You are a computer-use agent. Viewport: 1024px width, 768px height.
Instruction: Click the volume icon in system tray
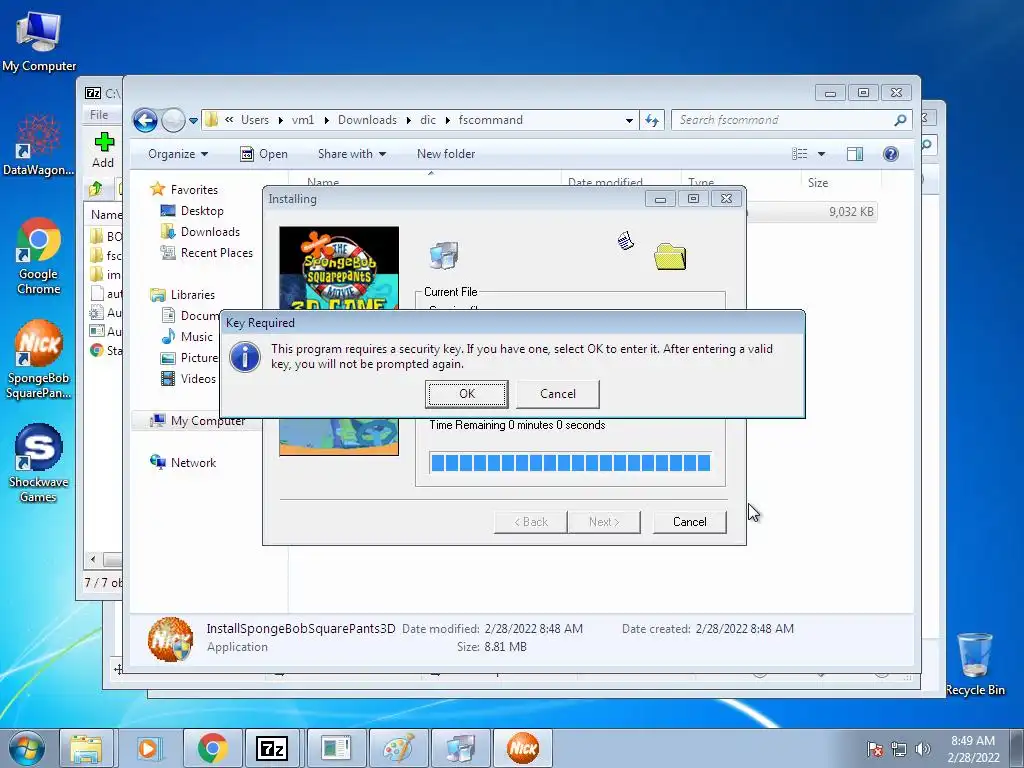pyautogui.click(x=922, y=749)
